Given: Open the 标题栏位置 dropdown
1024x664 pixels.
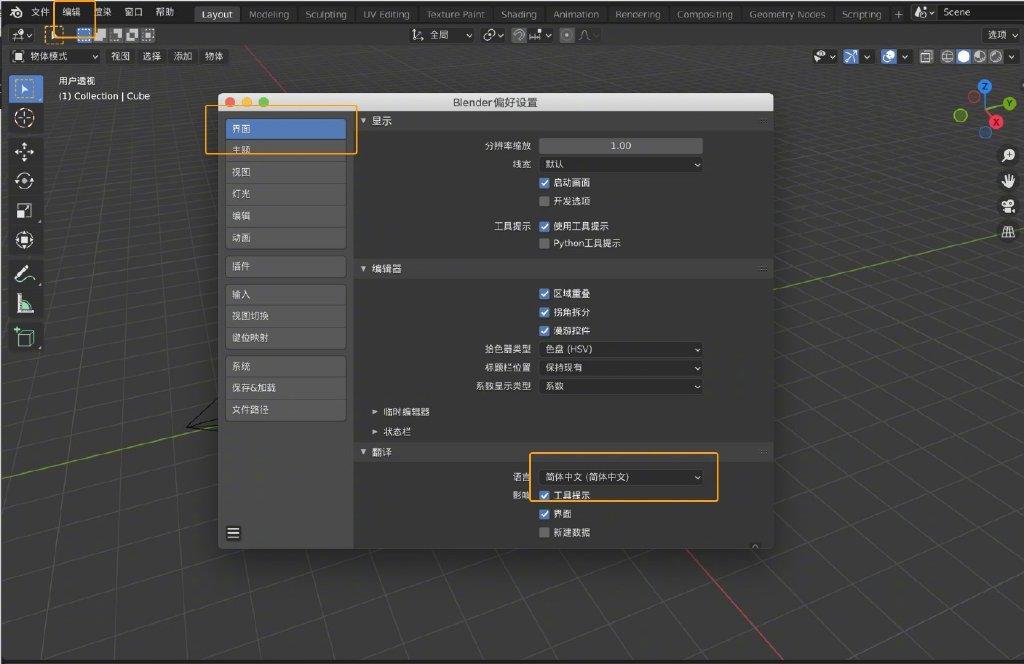Looking at the screenshot, I should [621, 368].
